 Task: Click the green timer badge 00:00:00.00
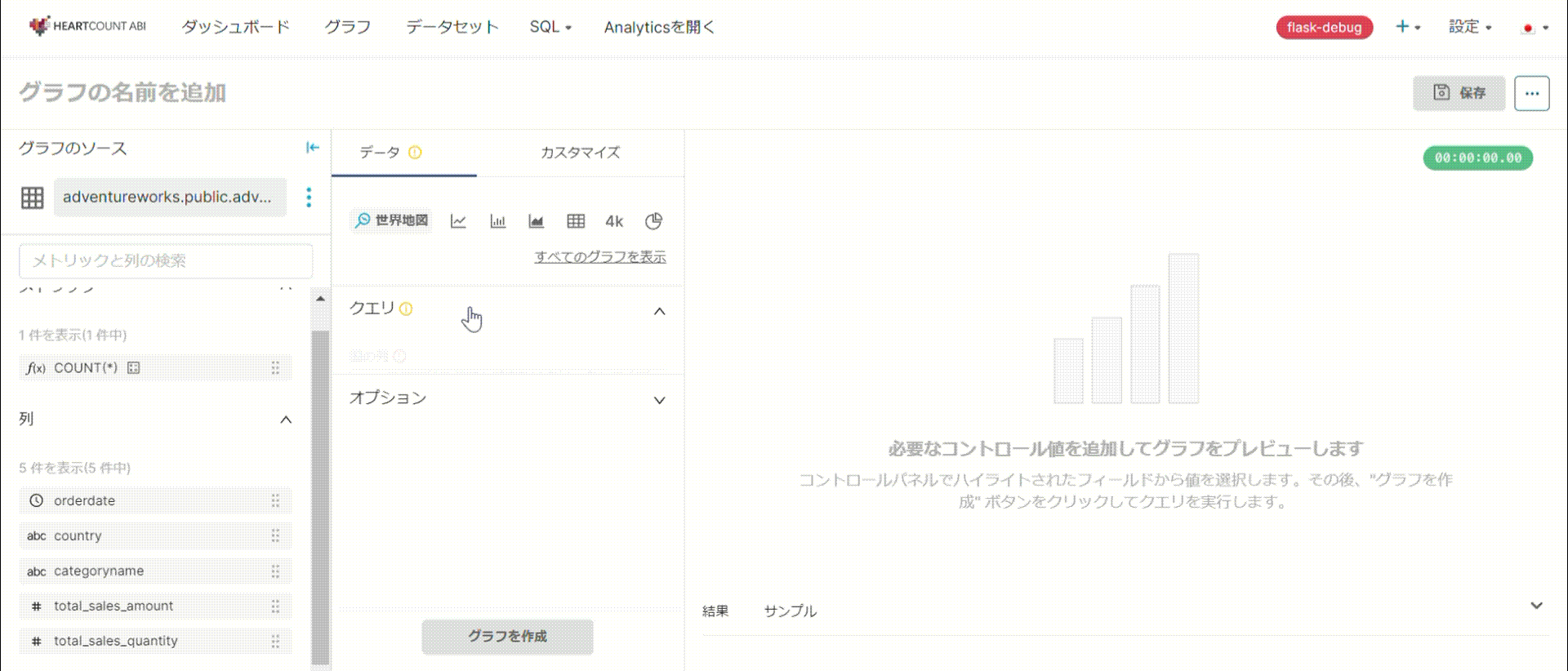click(x=1478, y=158)
